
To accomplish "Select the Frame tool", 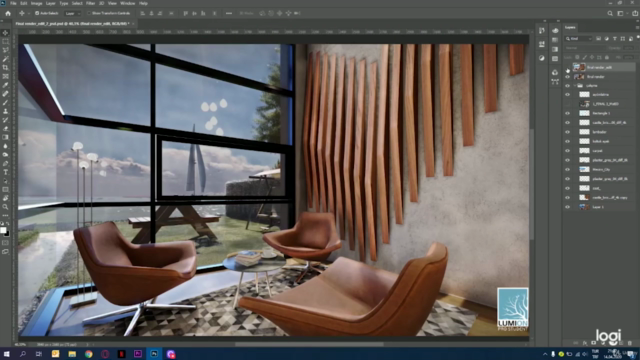I will (x=5, y=76).
